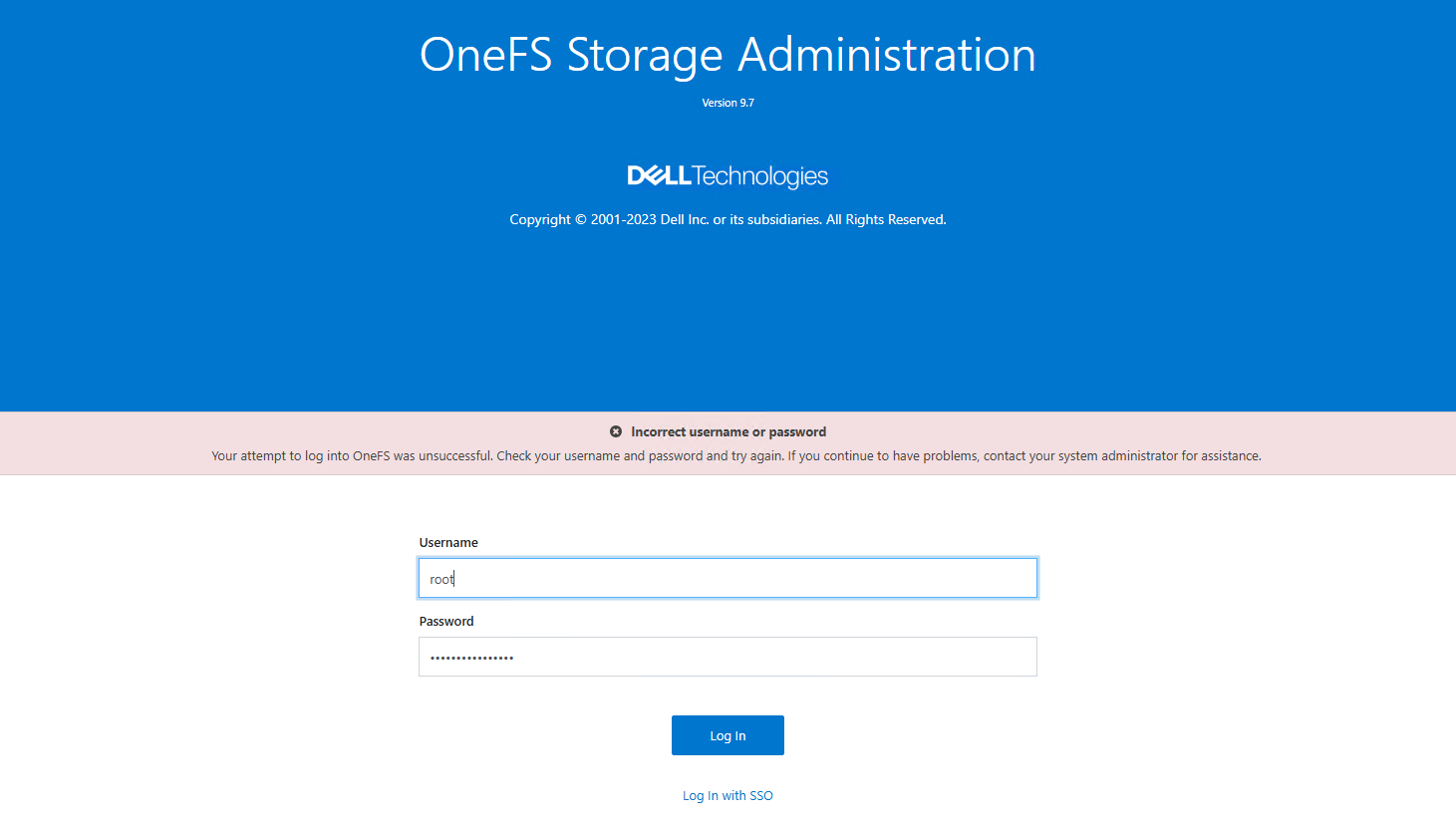Click the Version 9.7 text

tap(728, 103)
